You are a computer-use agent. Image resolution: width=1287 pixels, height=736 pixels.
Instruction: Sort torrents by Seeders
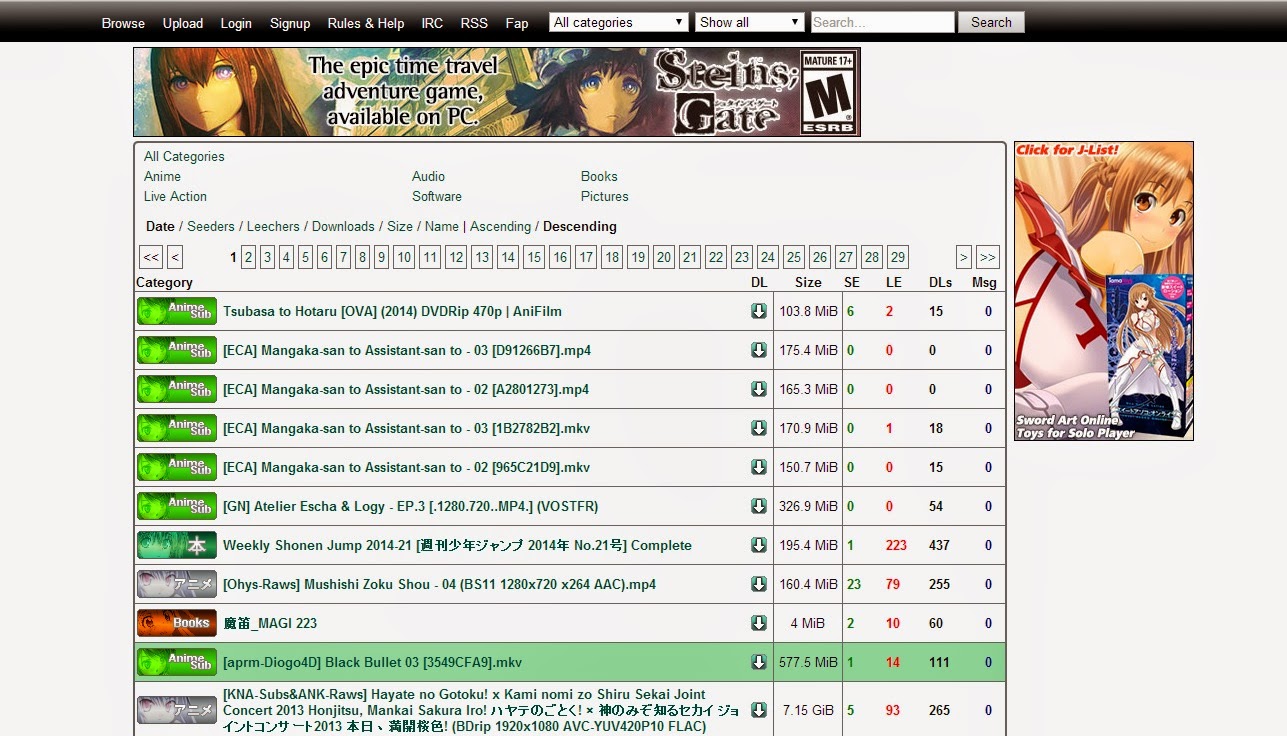click(x=211, y=226)
